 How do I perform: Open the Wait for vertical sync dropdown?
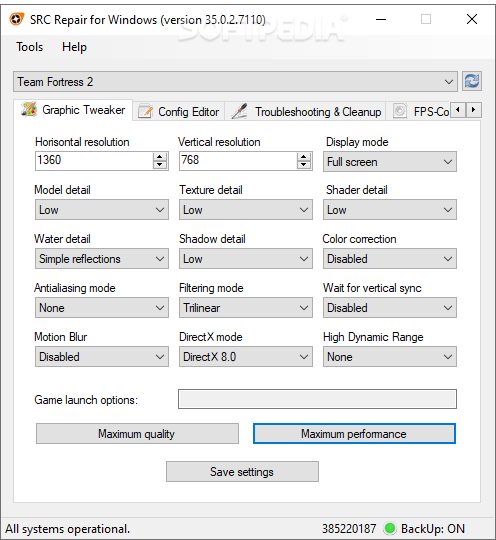coord(390,308)
